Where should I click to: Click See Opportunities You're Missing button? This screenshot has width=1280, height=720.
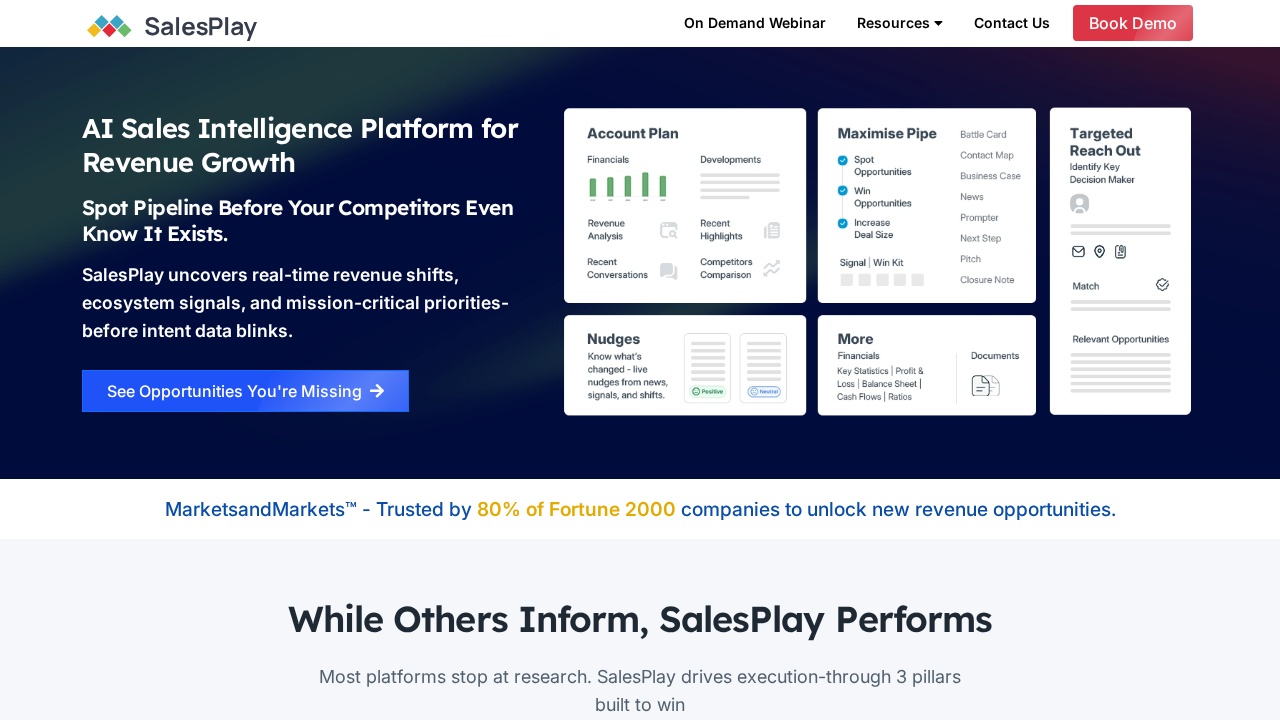click(x=245, y=391)
